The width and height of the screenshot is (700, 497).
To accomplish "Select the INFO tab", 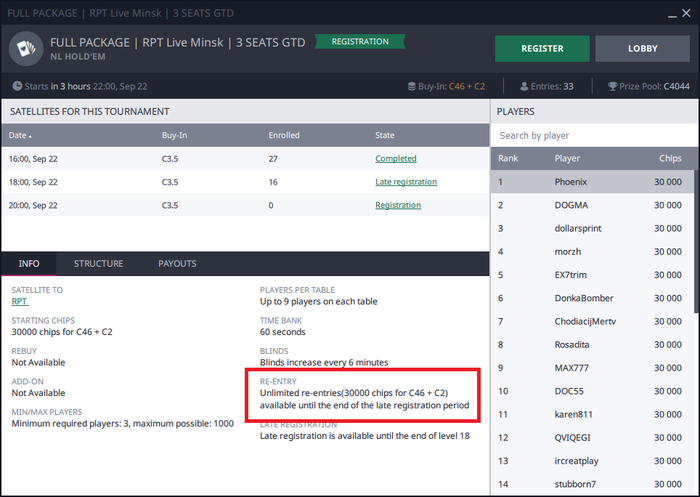I will point(29,264).
